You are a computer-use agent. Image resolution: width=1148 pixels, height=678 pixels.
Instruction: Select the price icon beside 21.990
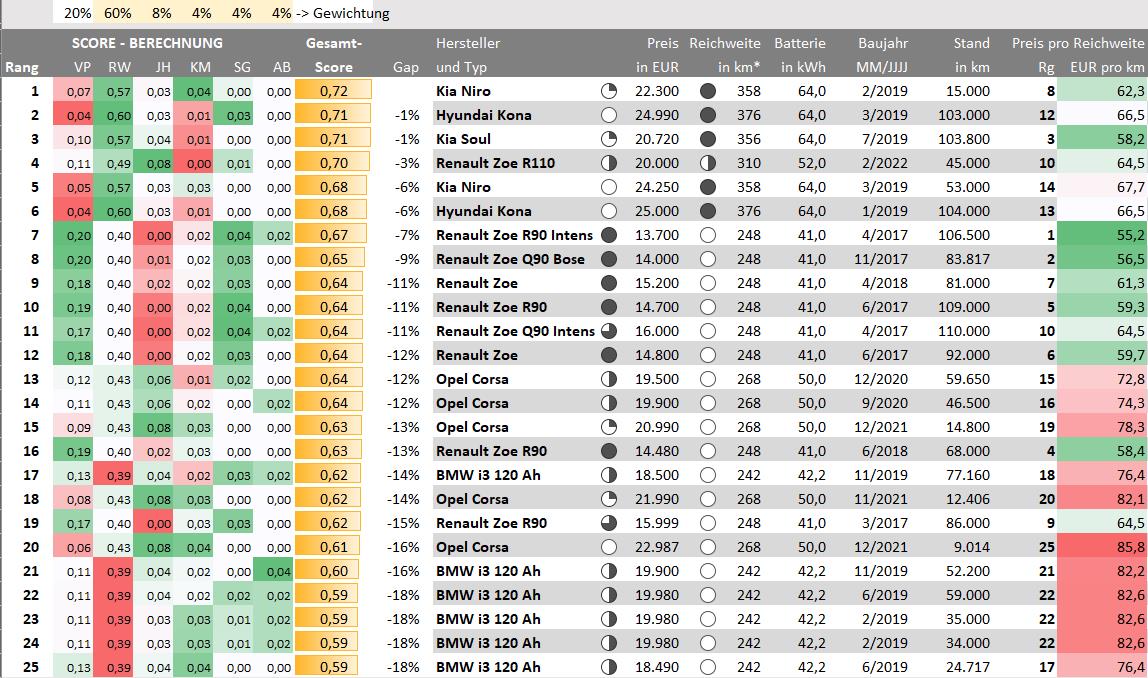click(x=608, y=499)
